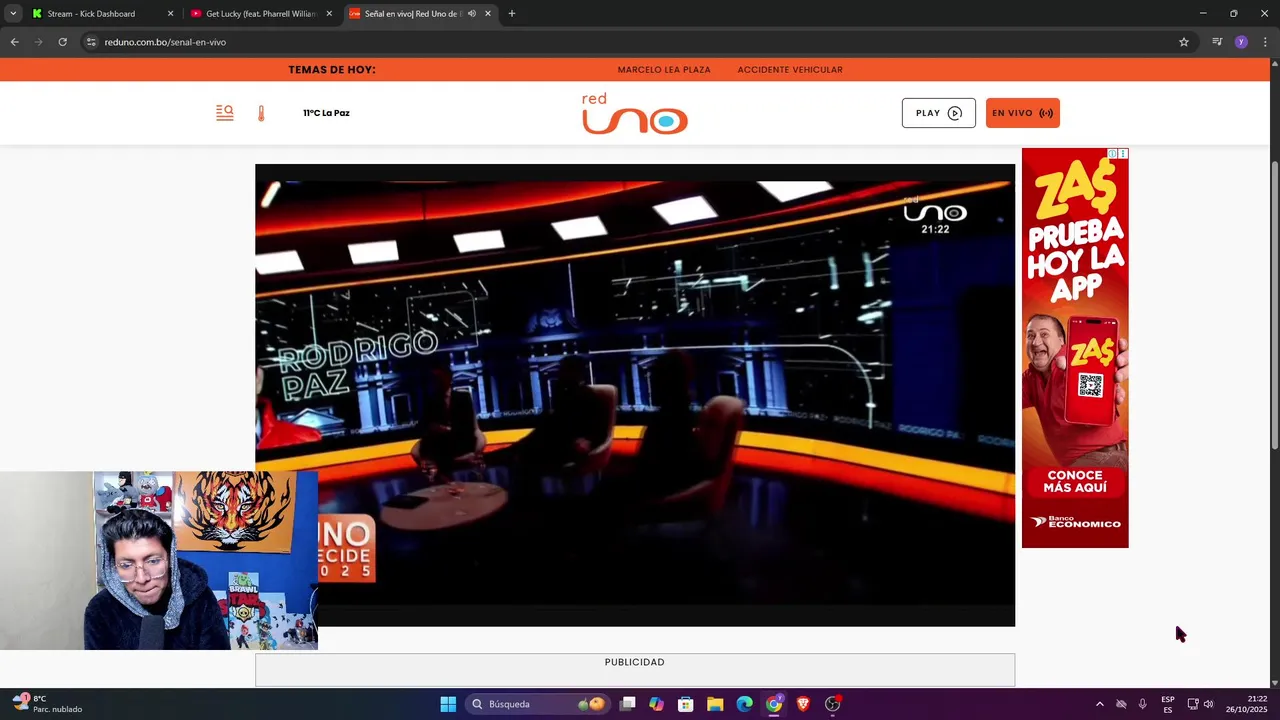Click the live video player
1280x720 pixels.
click(635, 395)
